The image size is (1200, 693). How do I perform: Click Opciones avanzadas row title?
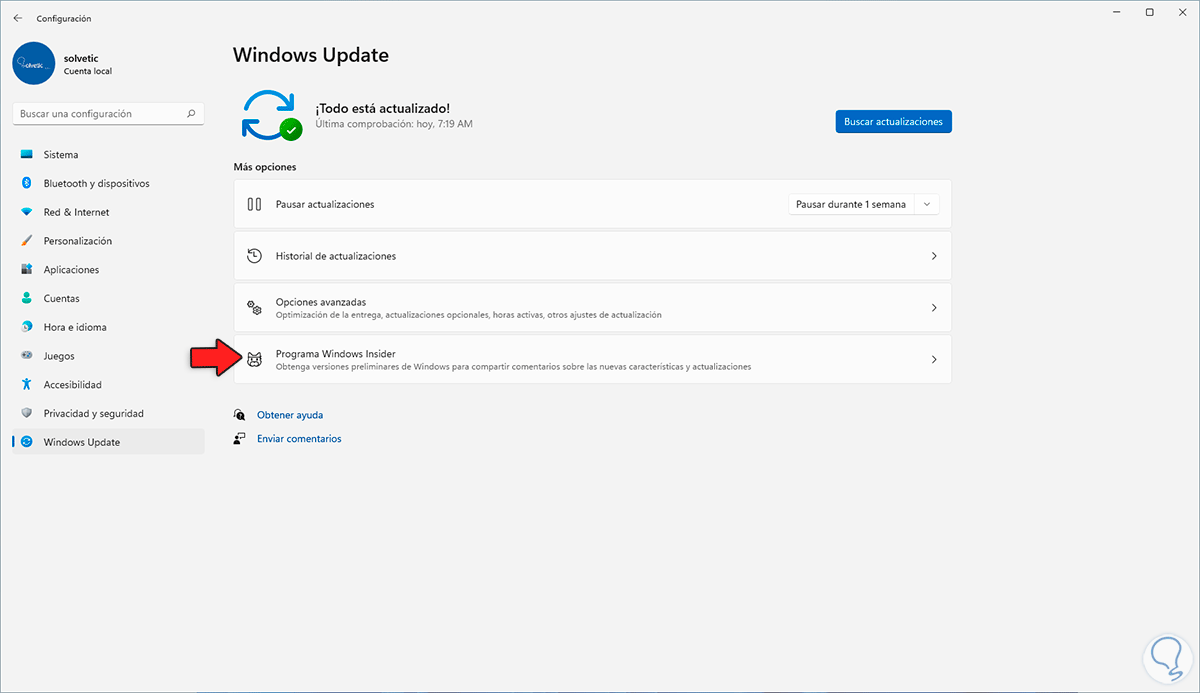click(x=321, y=301)
